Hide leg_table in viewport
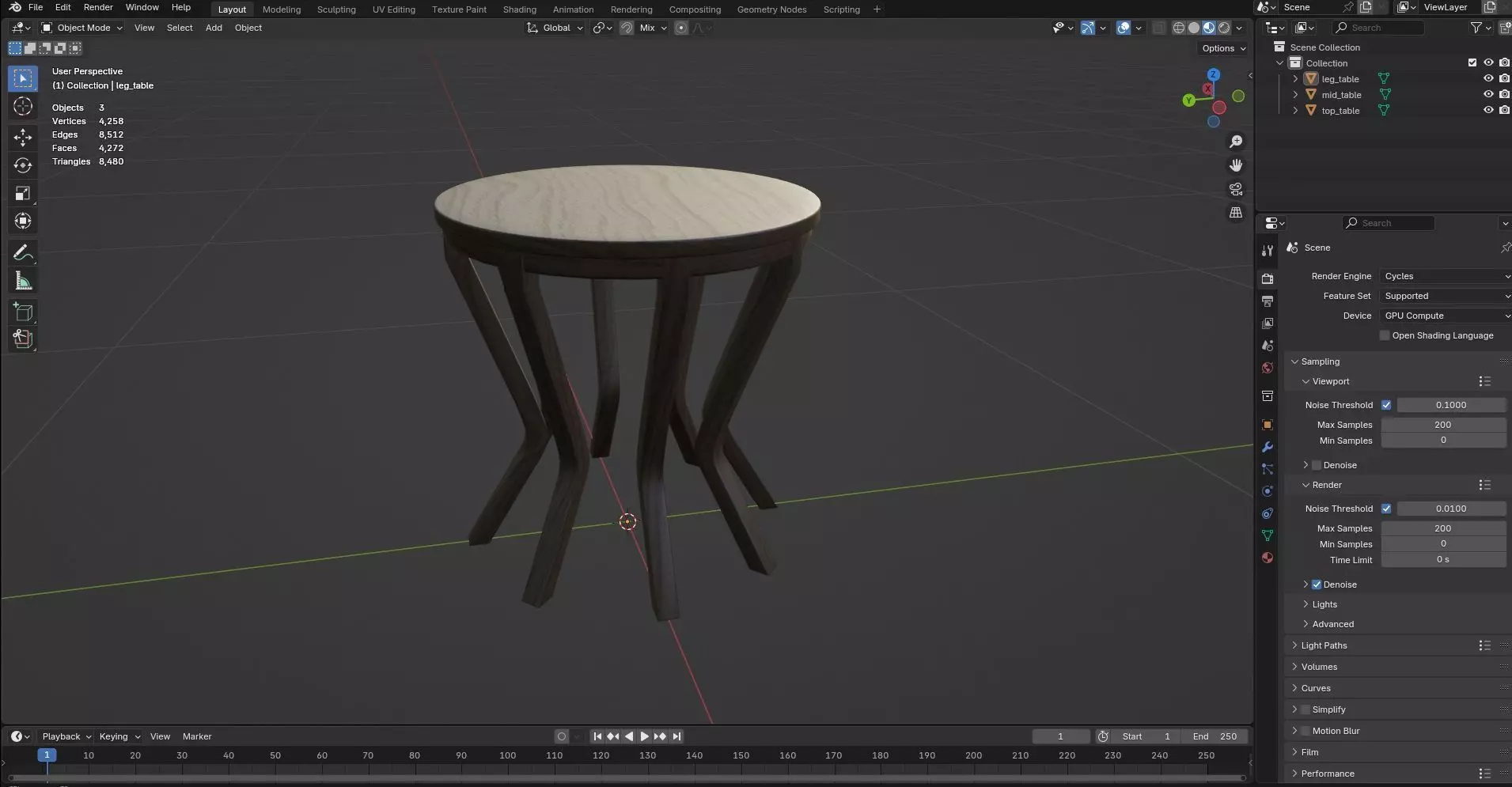1512x787 pixels. (x=1488, y=78)
